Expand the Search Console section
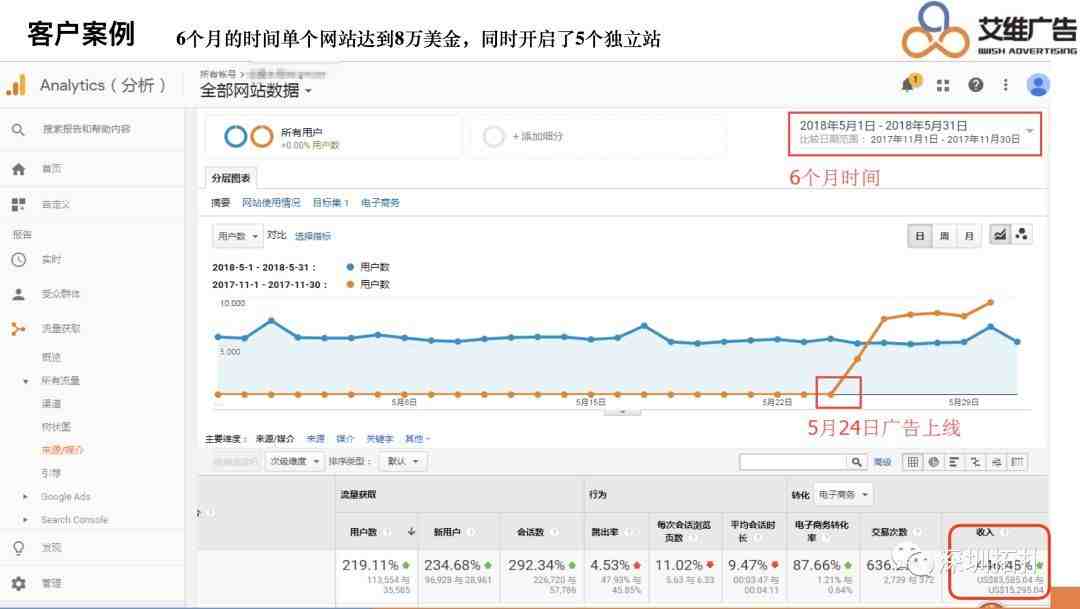The width and height of the screenshot is (1080, 609). (x=25, y=520)
